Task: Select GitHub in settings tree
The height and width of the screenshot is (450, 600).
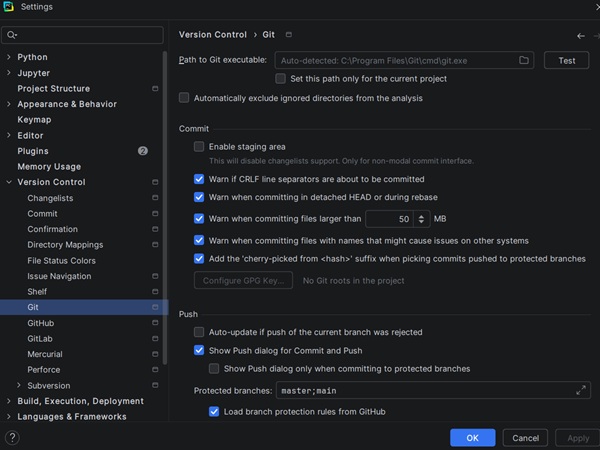Action: pyautogui.click(x=41, y=323)
